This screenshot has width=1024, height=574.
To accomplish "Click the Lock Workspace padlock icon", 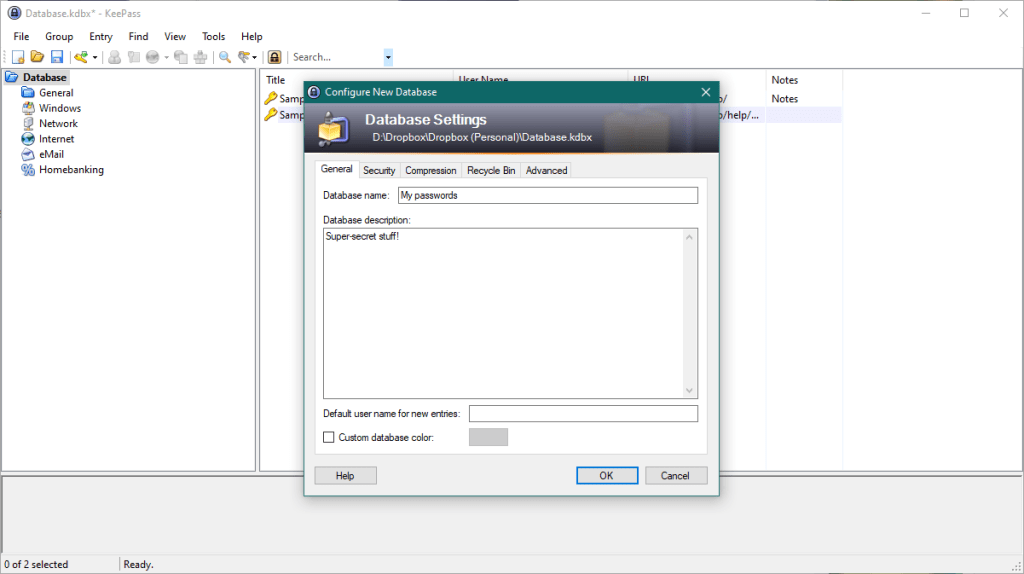I will 274,57.
